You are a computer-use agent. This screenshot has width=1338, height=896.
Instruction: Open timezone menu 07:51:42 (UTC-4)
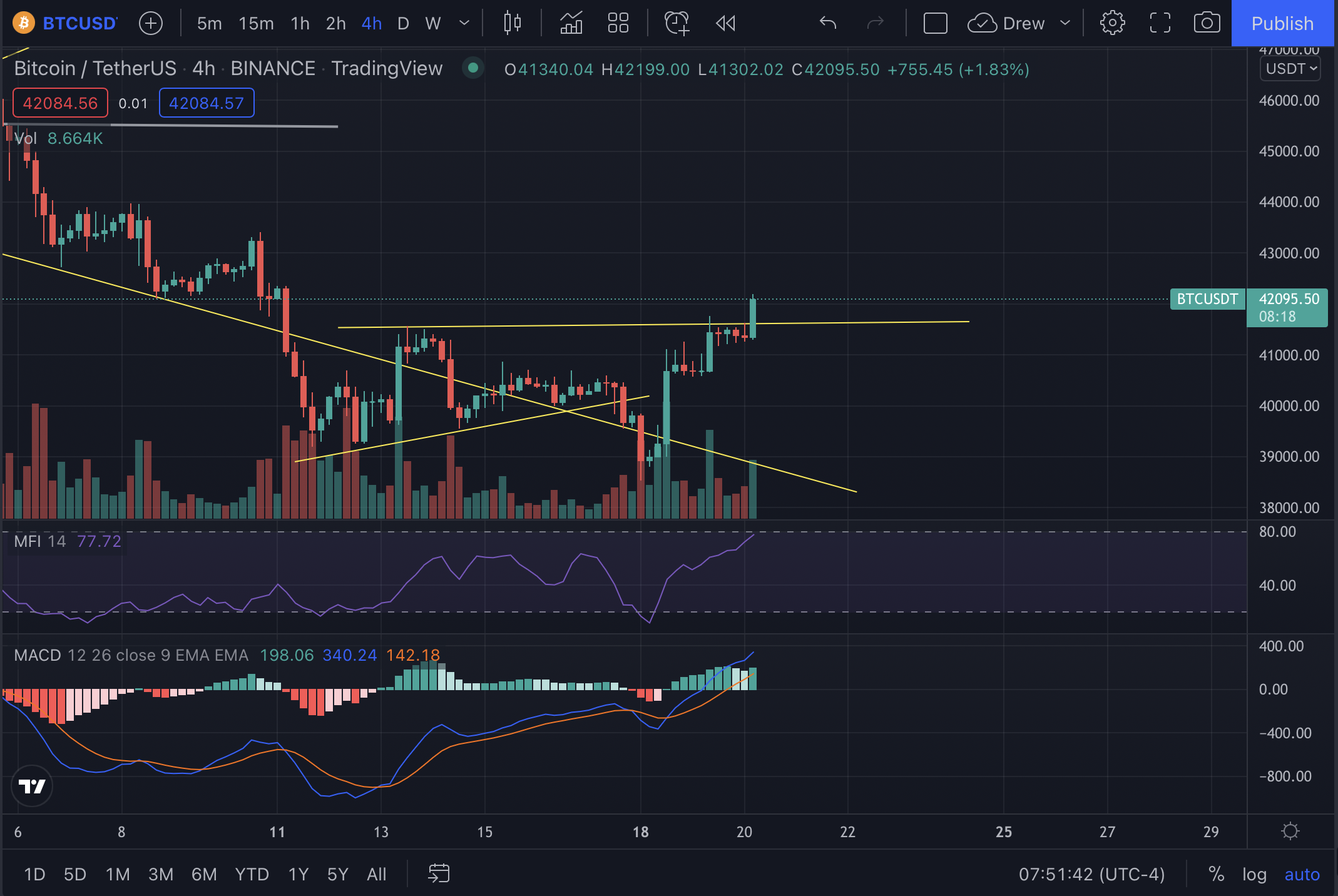pos(1091,874)
